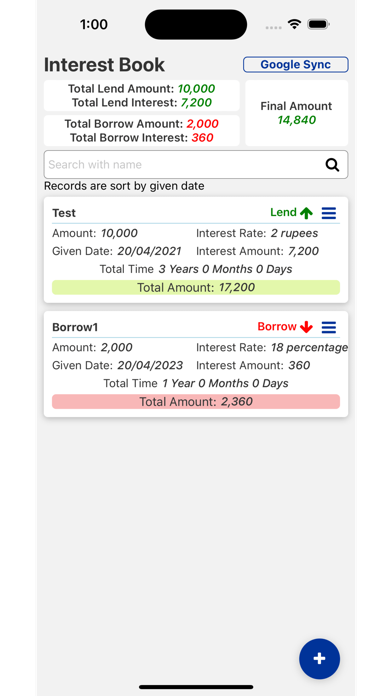Focus the Search with name field
Screen dimensions: 392x696
(196, 165)
